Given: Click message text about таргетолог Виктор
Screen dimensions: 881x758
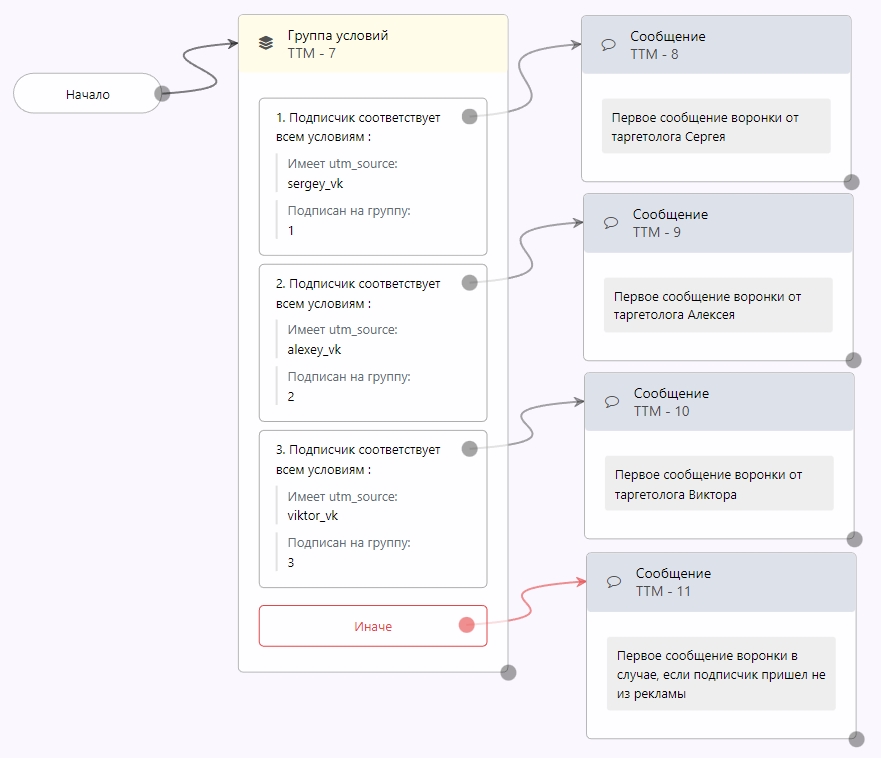Looking at the screenshot, I should pos(719,484).
